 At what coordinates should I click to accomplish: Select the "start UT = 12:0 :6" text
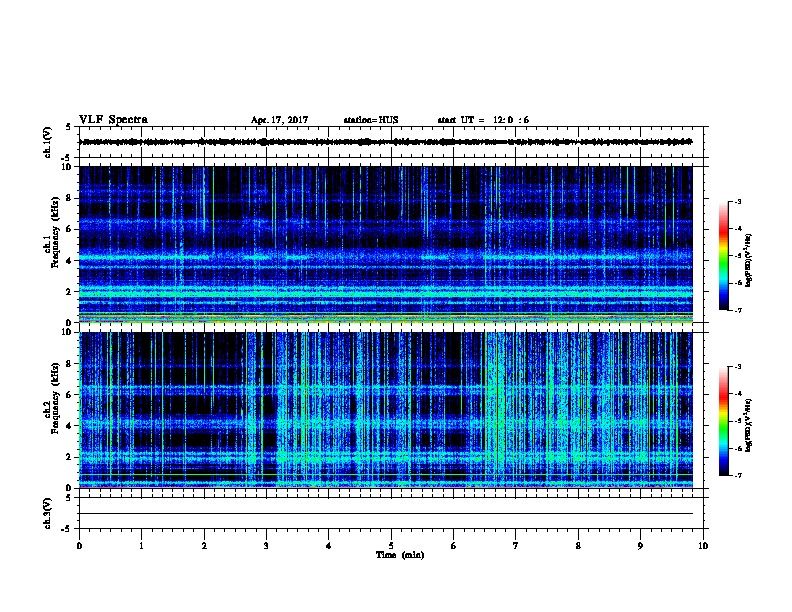click(x=483, y=120)
